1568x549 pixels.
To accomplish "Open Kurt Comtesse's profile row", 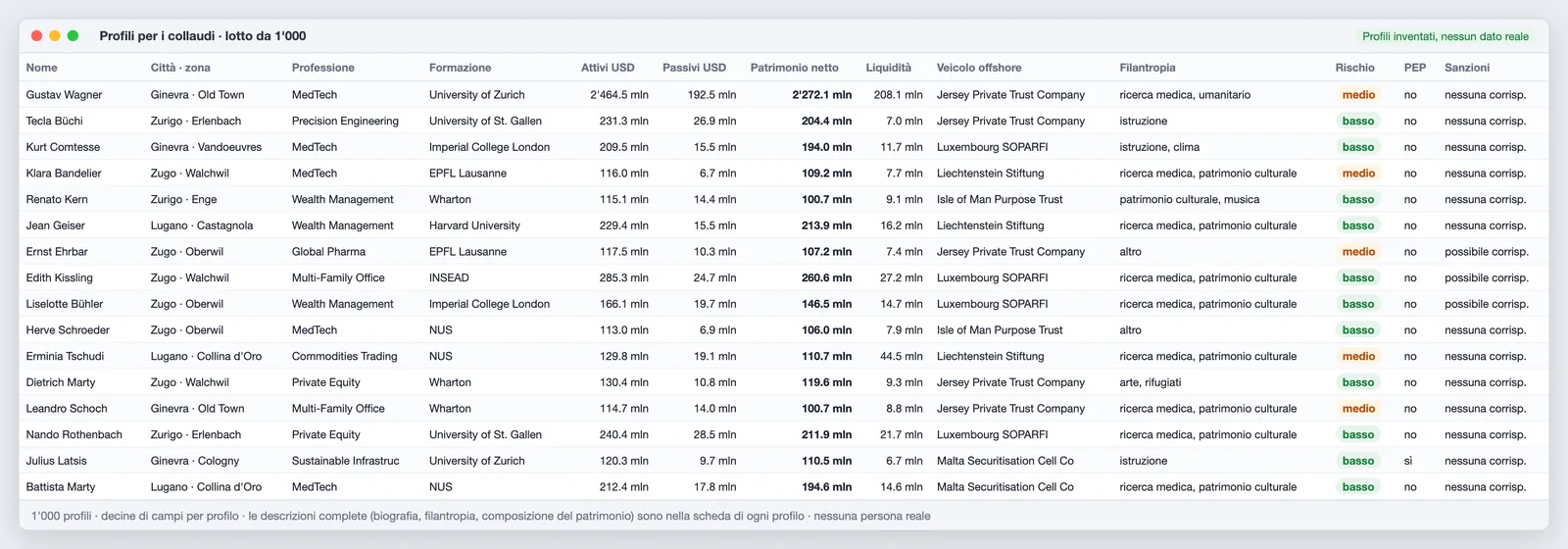I will (784, 147).
